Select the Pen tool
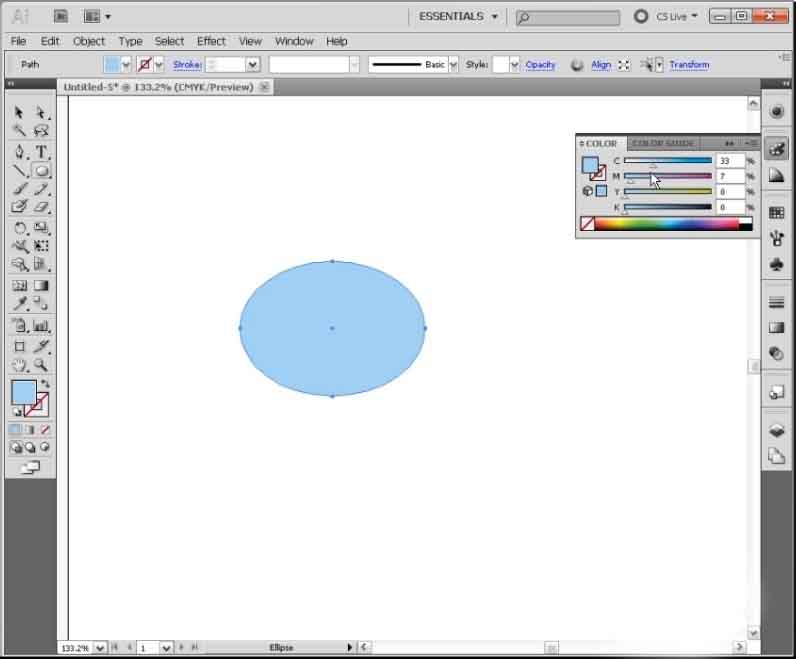Viewport: 796px width, 659px height. point(19,151)
